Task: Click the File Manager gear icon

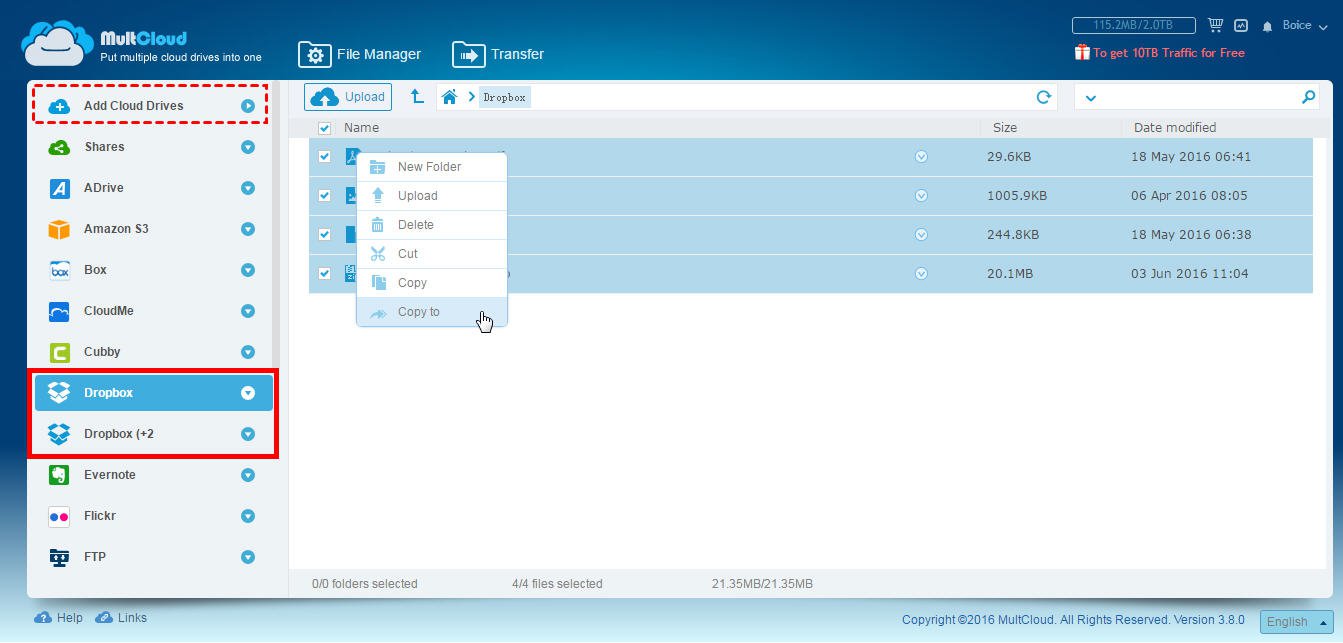Action: 314,54
